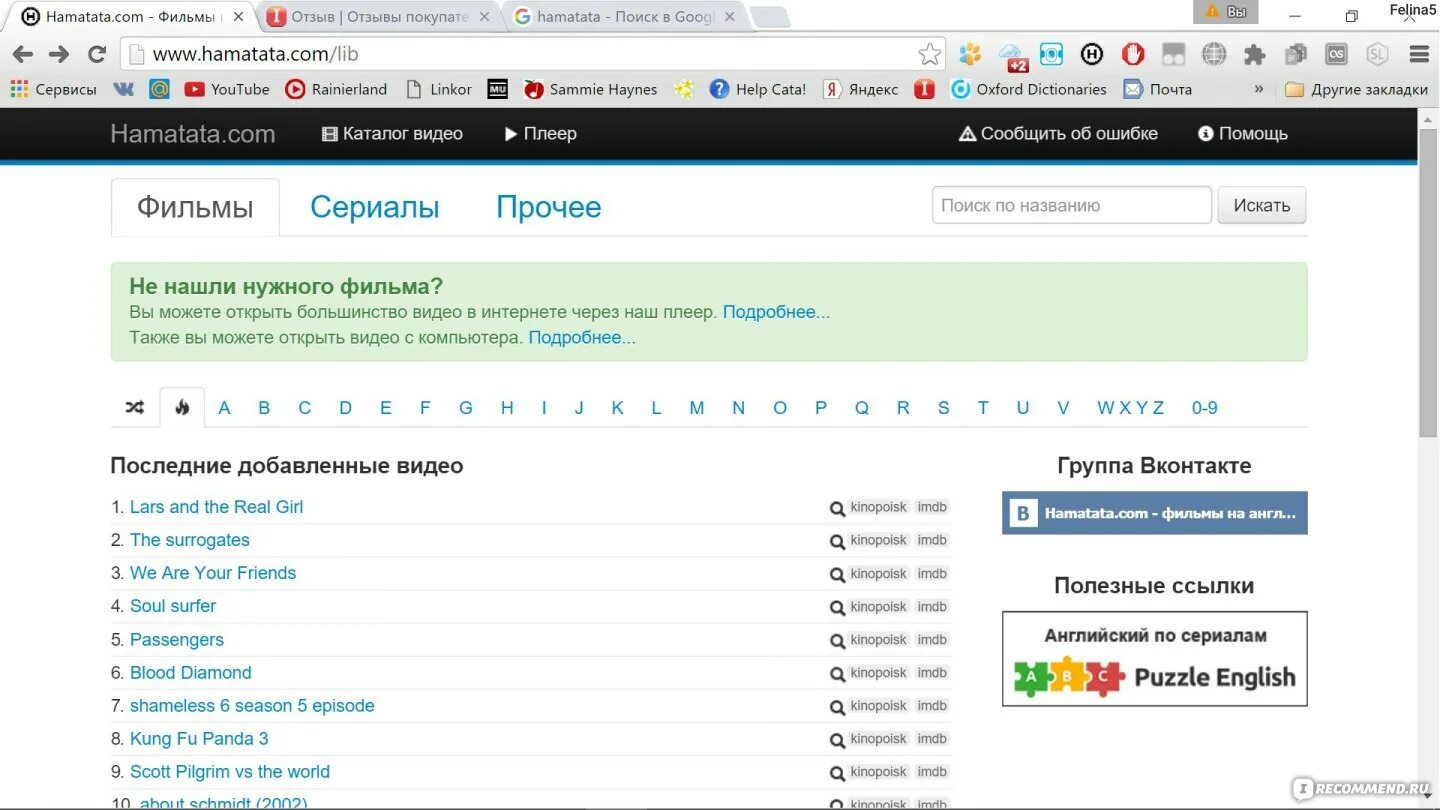This screenshot has width=1440, height=810.
Task: Open the Помощь page
Action: pos(1243,133)
